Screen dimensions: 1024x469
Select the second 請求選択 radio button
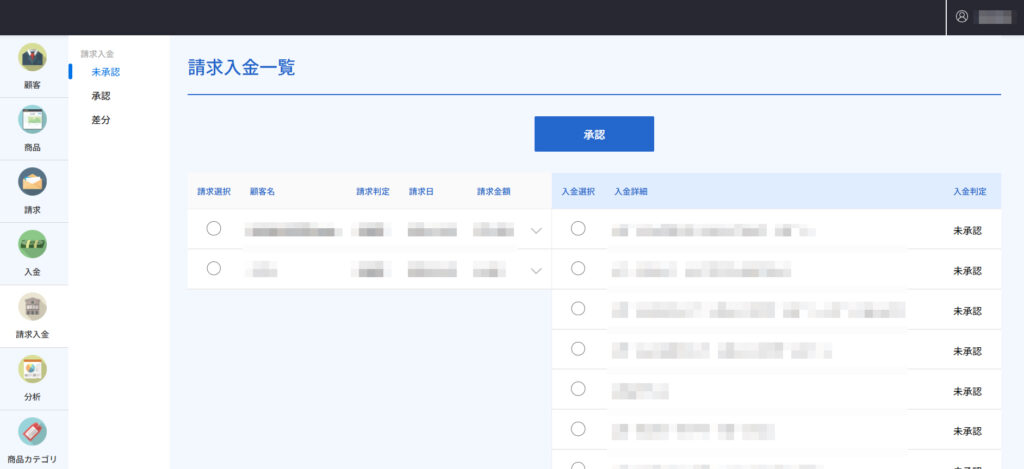pyautogui.click(x=213, y=268)
